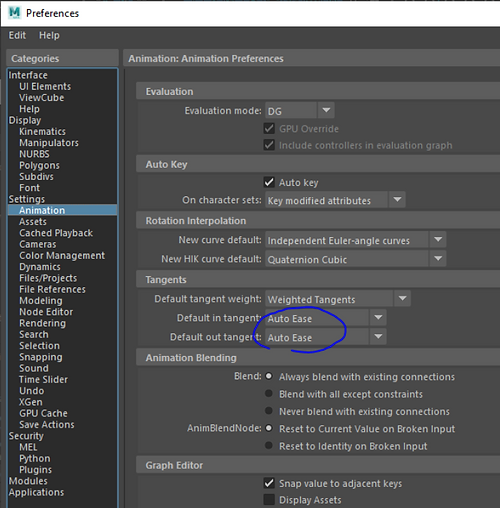Image resolution: width=500 pixels, height=508 pixels.
Task: Select the Polygons category
Action: (39, 165)
